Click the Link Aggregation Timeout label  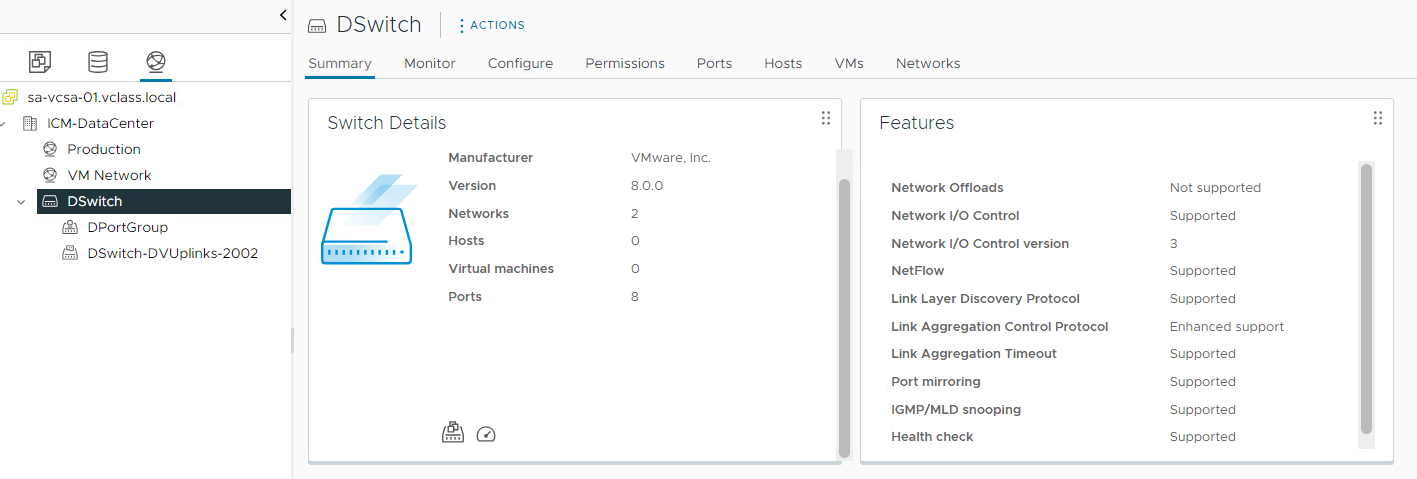tap(974, 354)
